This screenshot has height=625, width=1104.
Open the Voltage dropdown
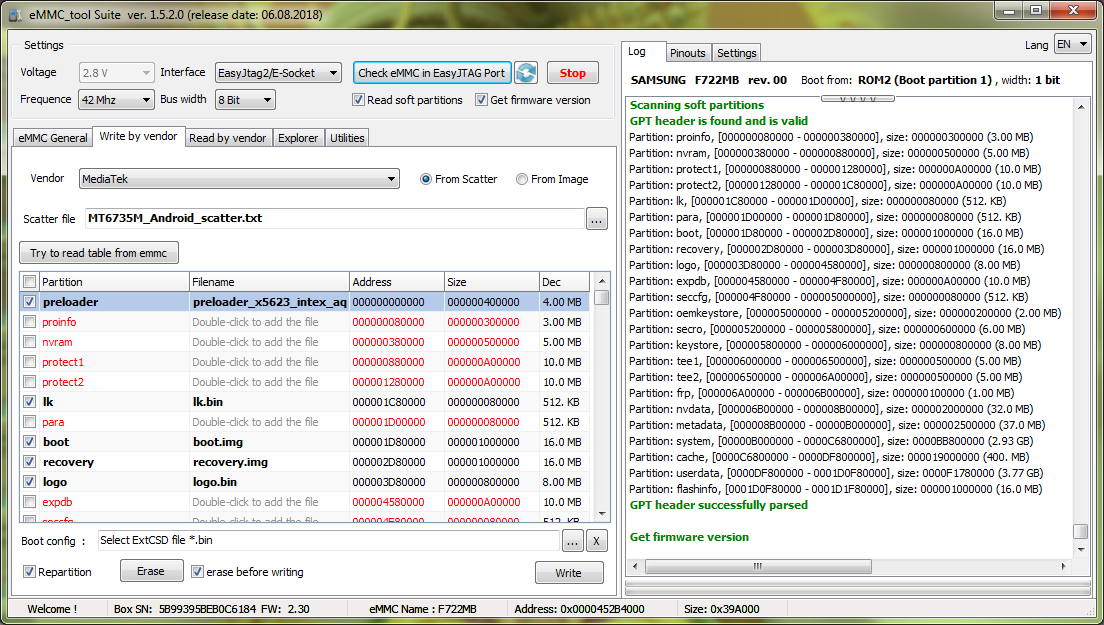click(116, 72)
